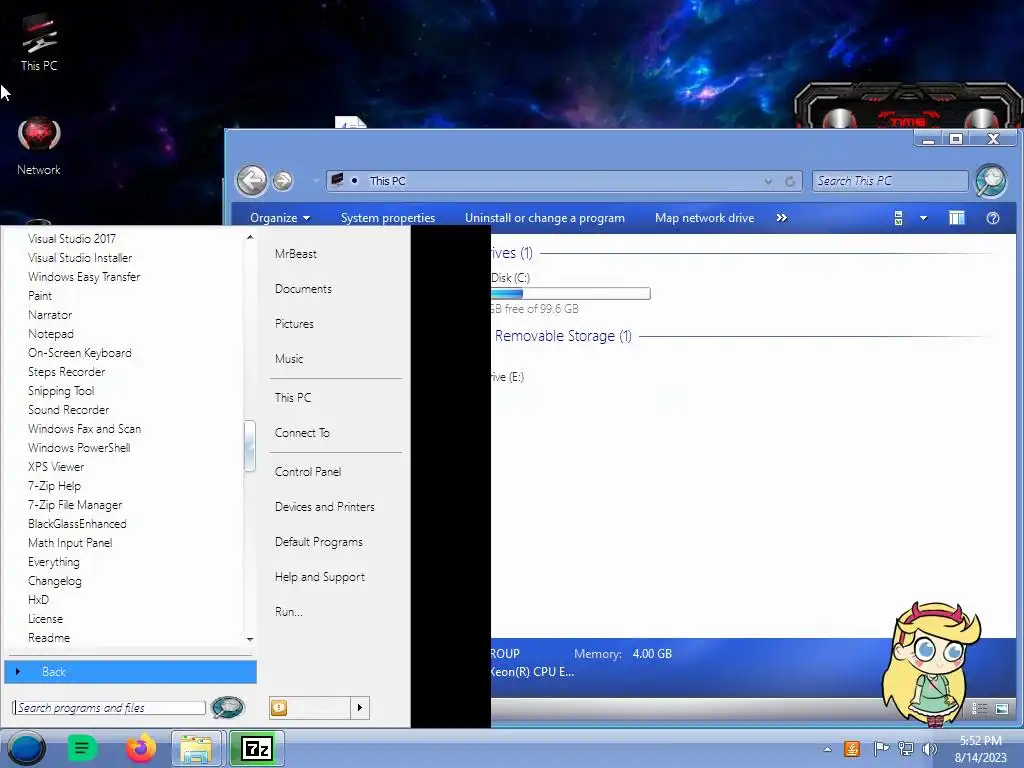The width and height of the screenshot is (1024, 768).
Task: Click the Disk (C:) usage bar
Action: [570, 294]
